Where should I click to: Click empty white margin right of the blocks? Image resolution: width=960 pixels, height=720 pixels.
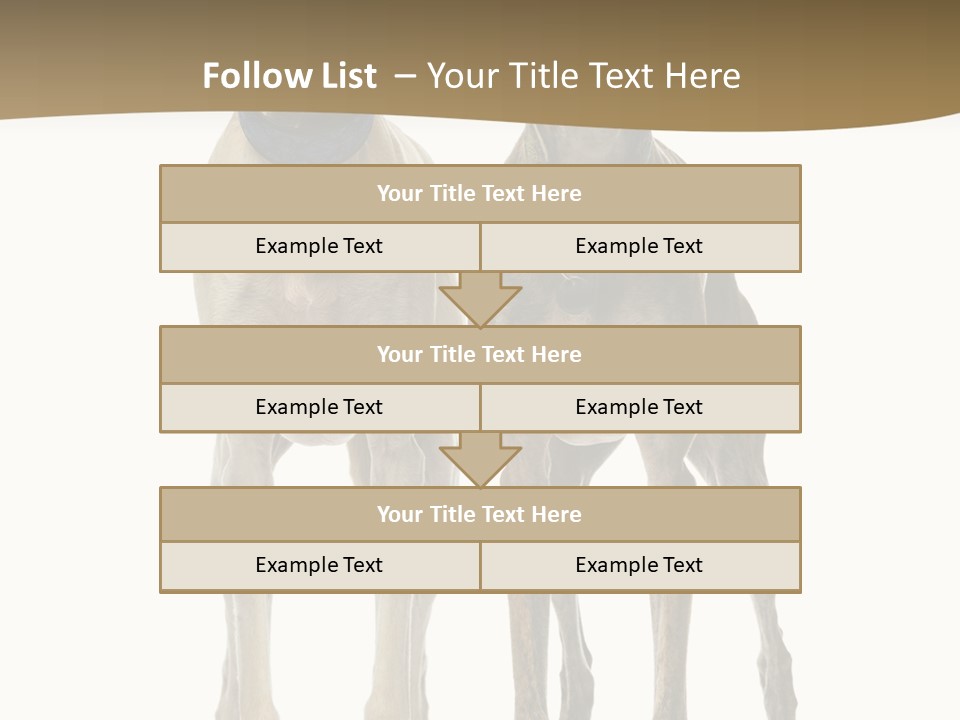(x=880, y=400)
